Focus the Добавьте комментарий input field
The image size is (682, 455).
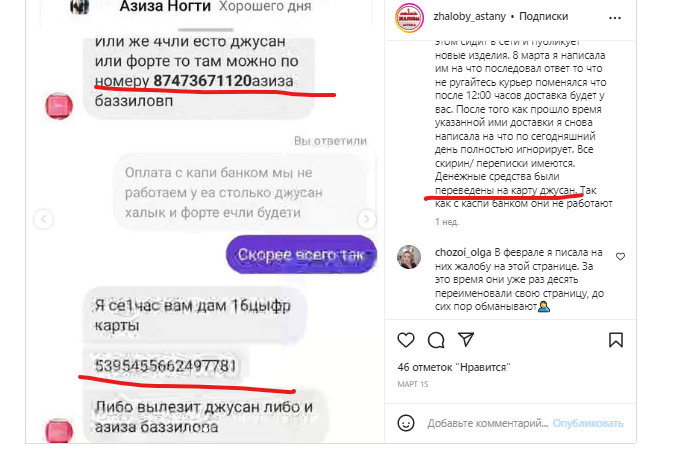click(x=487, y=423)
